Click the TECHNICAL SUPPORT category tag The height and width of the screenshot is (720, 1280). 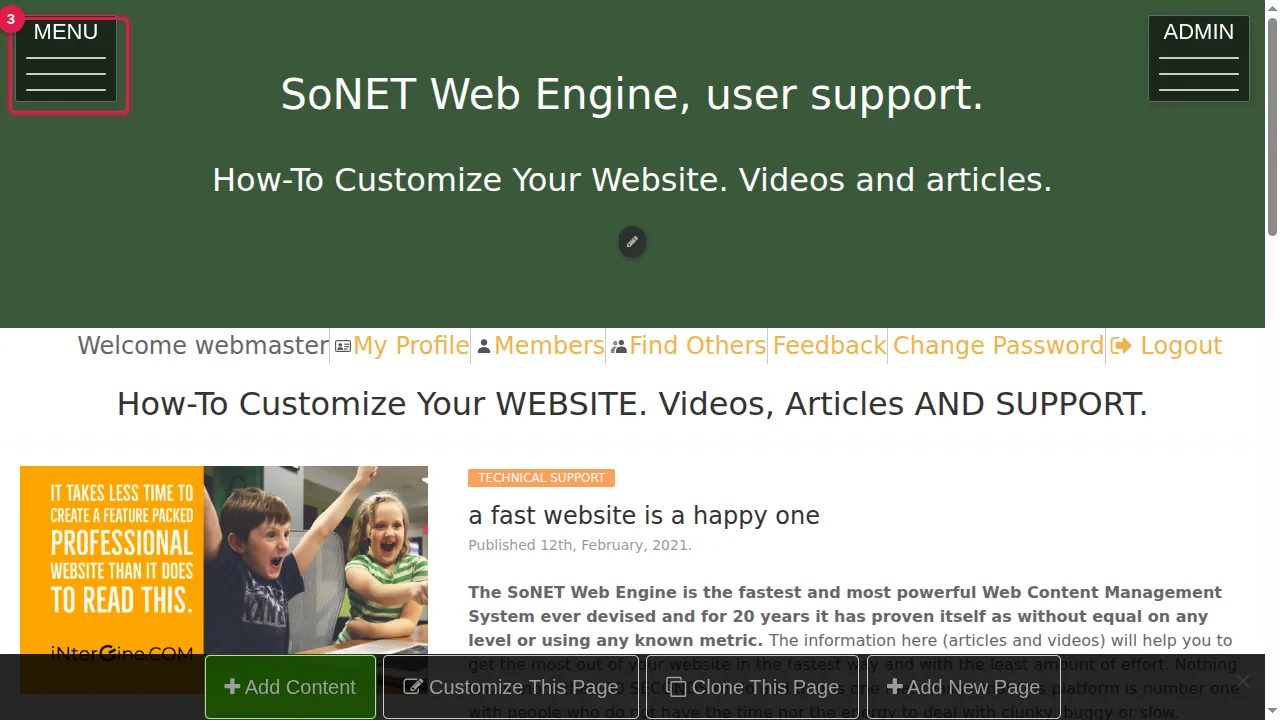click(x=541, y=478)
